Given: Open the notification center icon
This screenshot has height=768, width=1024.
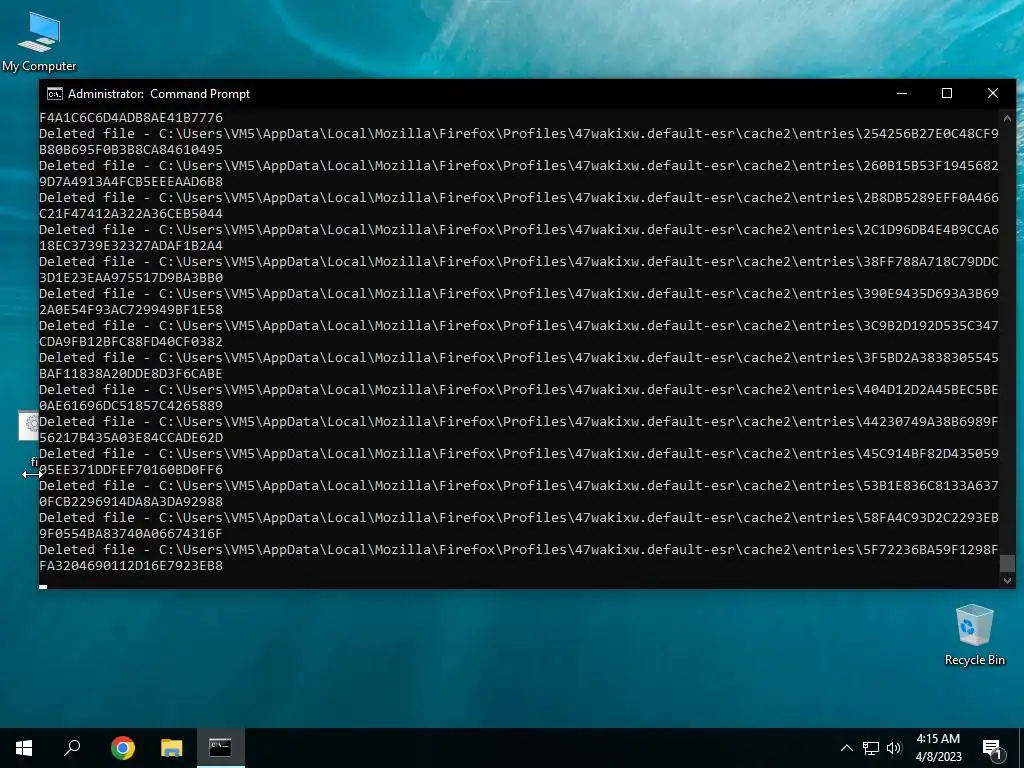Looking at the screenshot, I should point(992,748).
